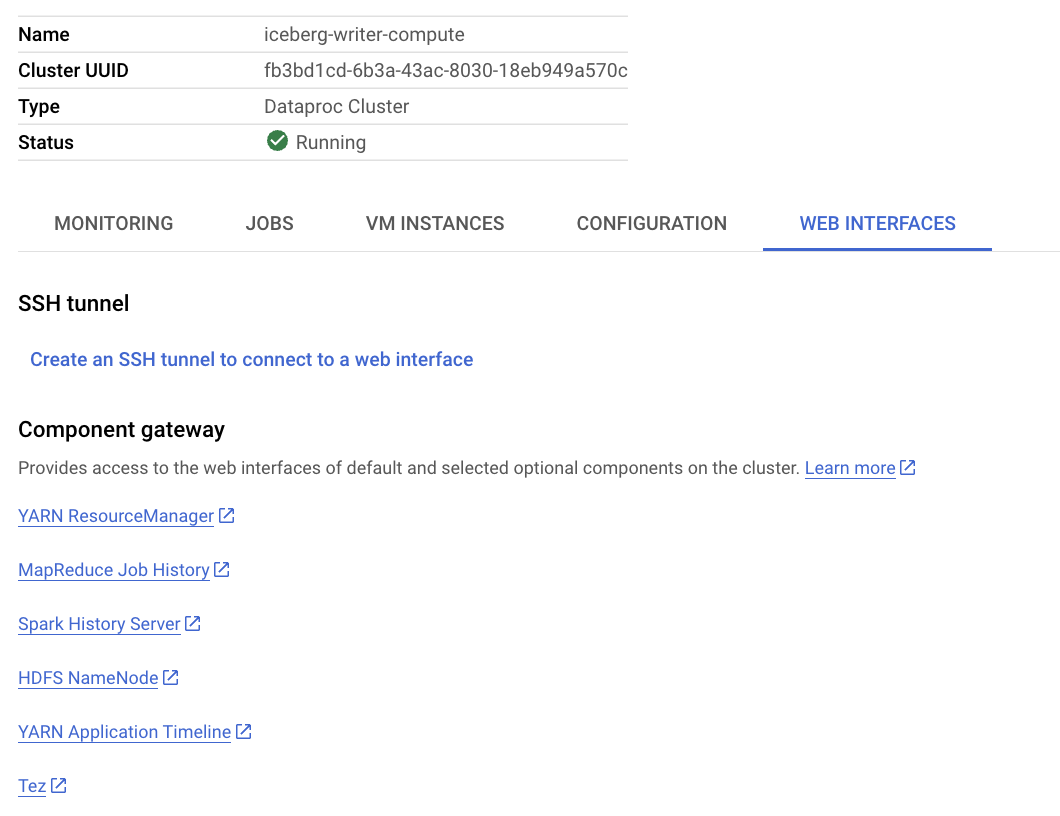Click external-link icon beside YARN ResourceManager
Screen dimensions: 1060x816
(x=227, y=516)
